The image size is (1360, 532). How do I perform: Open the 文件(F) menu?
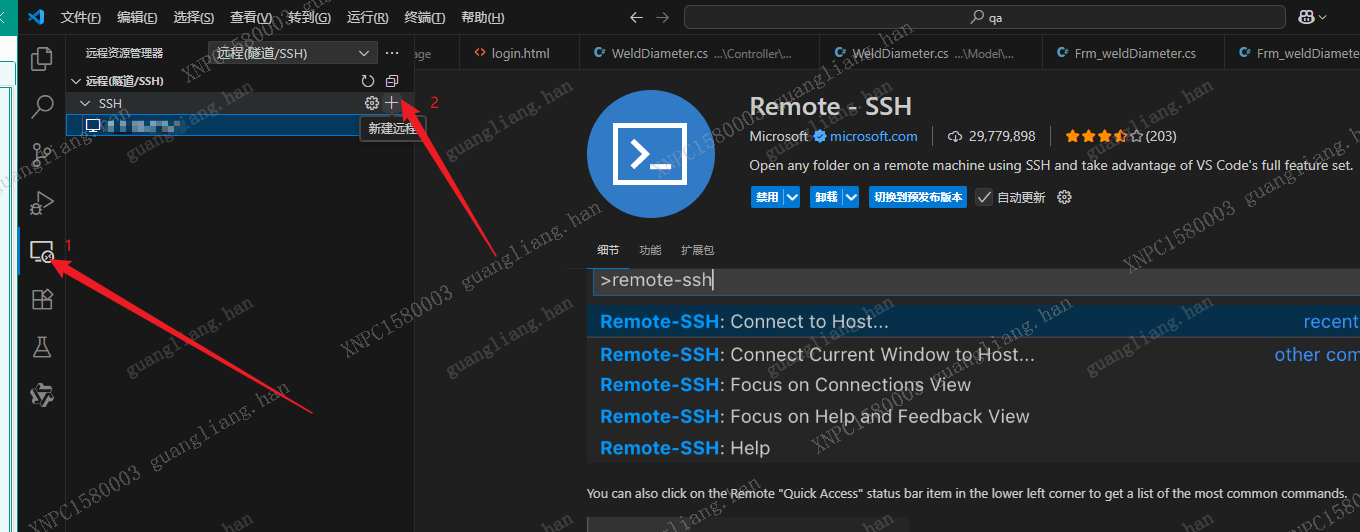pyautogui.click(x=81, y=17)
